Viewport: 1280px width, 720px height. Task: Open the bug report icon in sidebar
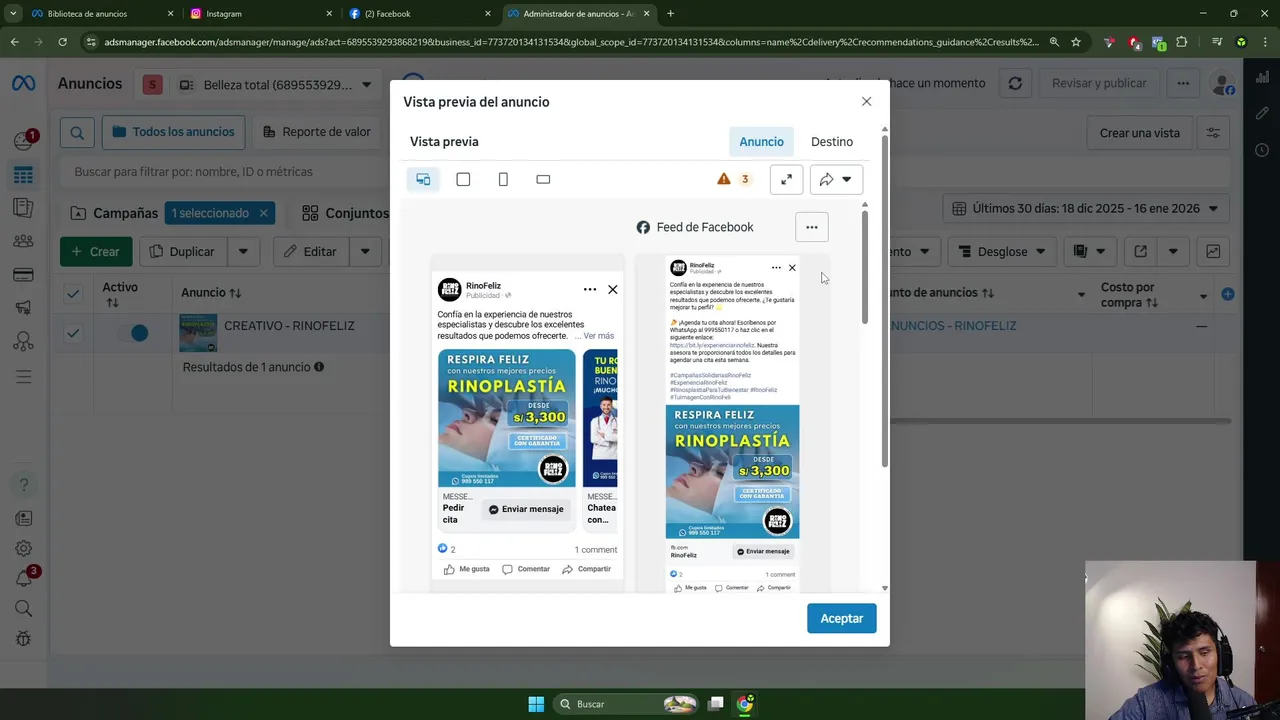(23, 639)
